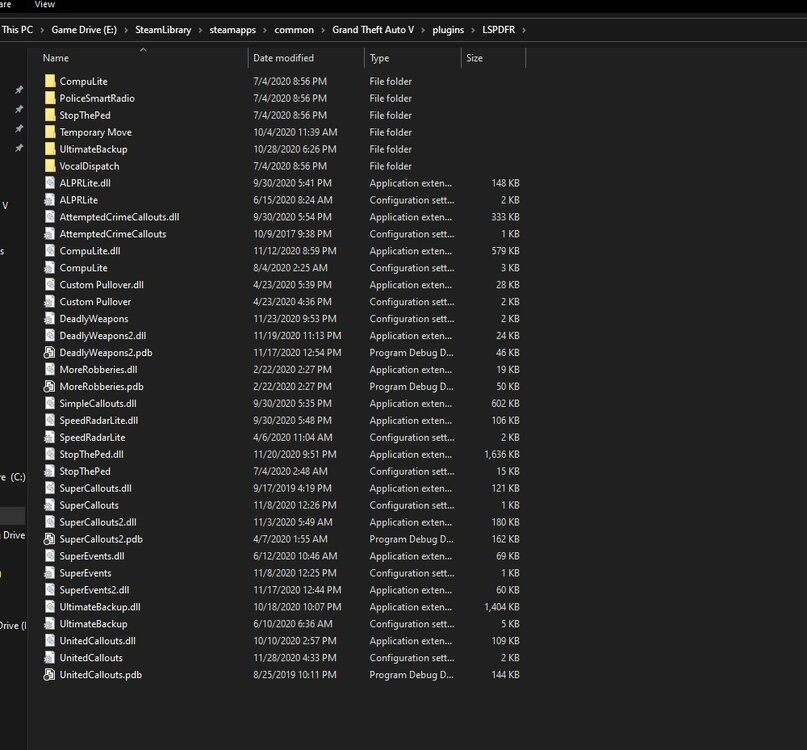Sort files by the Size column header
Viewport: 807px width, 750px height.
click(474, 58)
